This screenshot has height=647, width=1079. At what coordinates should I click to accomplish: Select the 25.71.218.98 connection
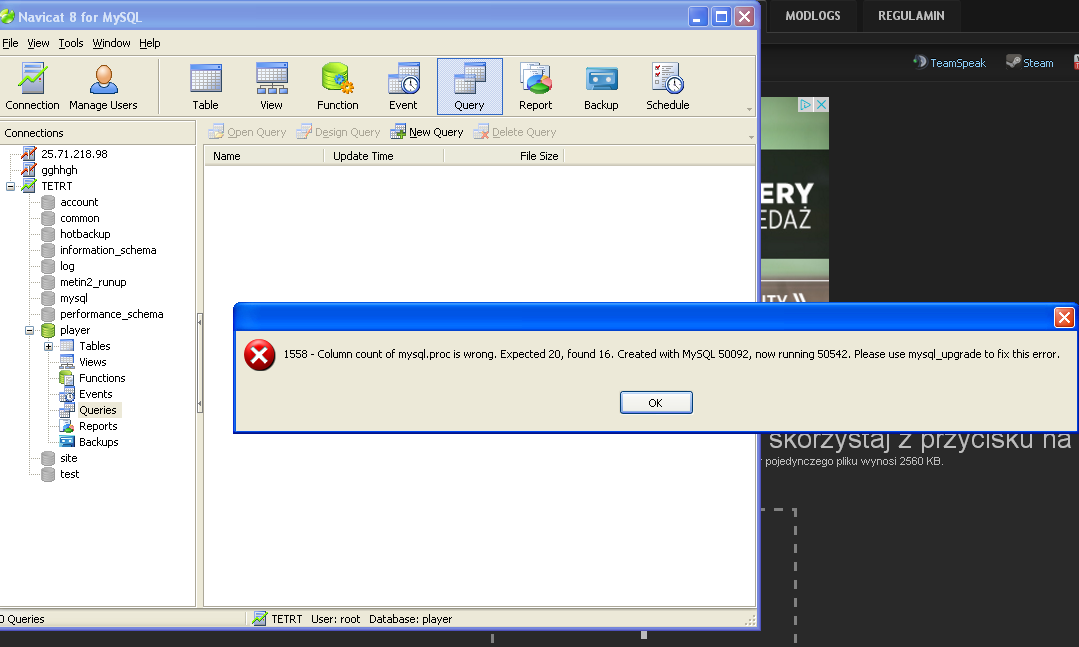tap(74, 154)
